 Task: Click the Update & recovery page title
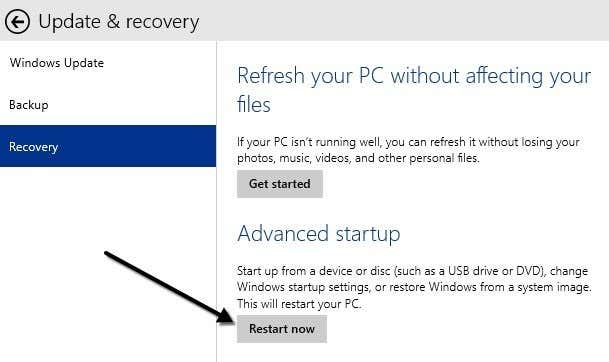[119, 22]
